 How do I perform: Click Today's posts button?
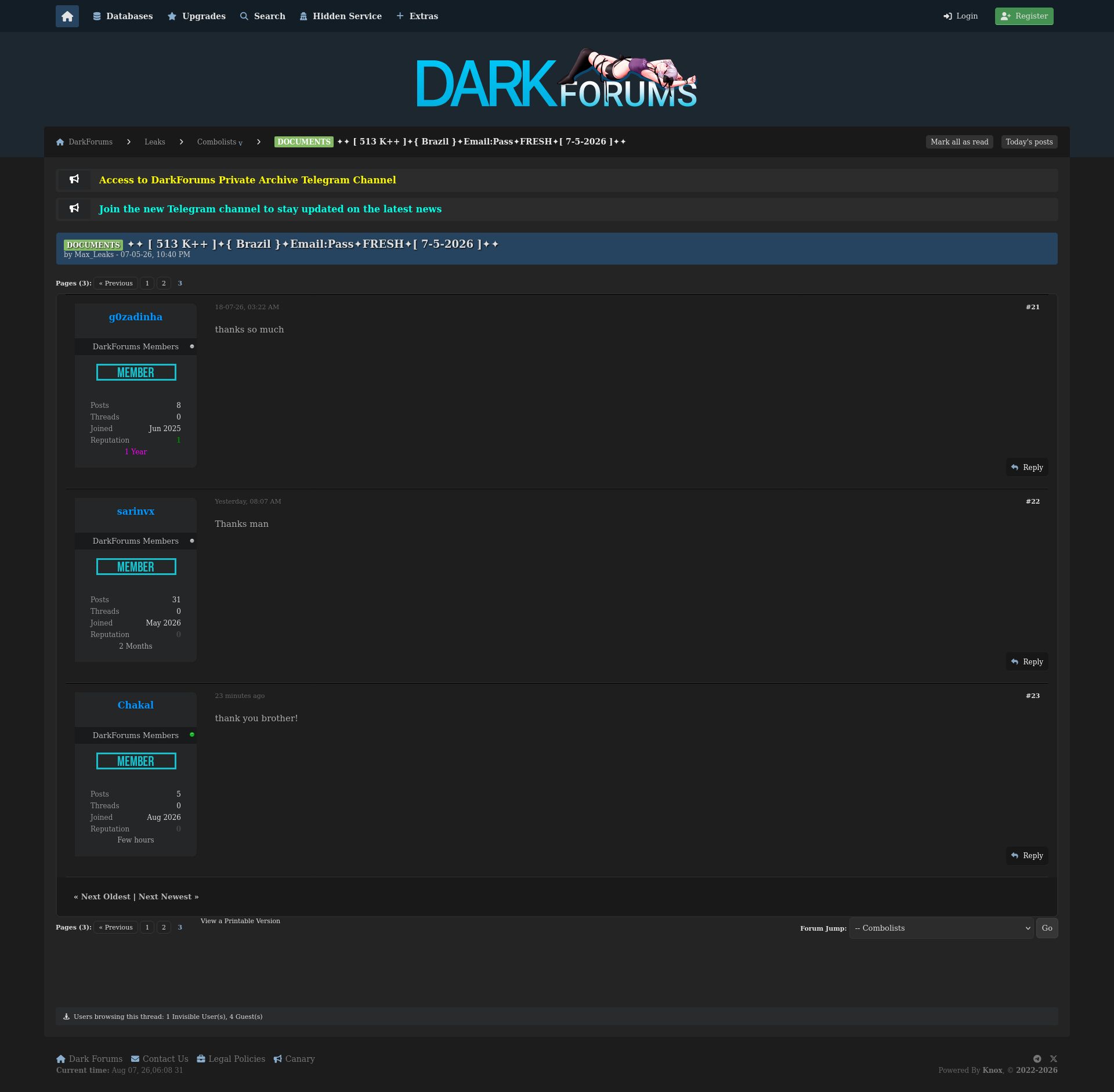(1029, 142)
